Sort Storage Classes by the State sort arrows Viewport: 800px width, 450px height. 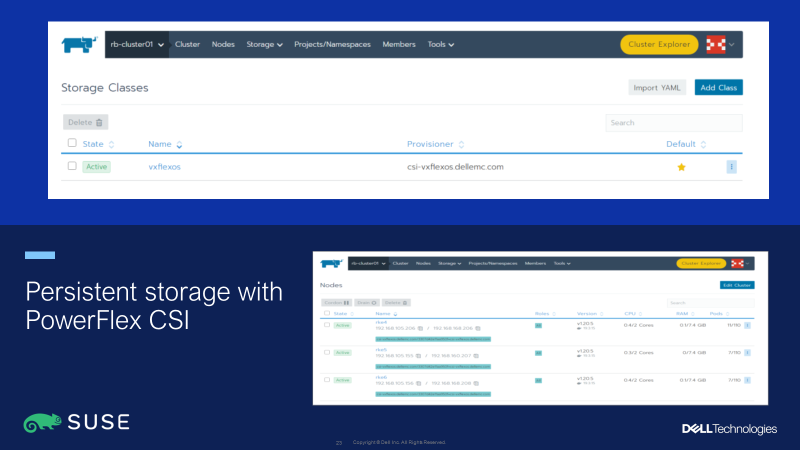pyautogui.click(x=111, y=144)
